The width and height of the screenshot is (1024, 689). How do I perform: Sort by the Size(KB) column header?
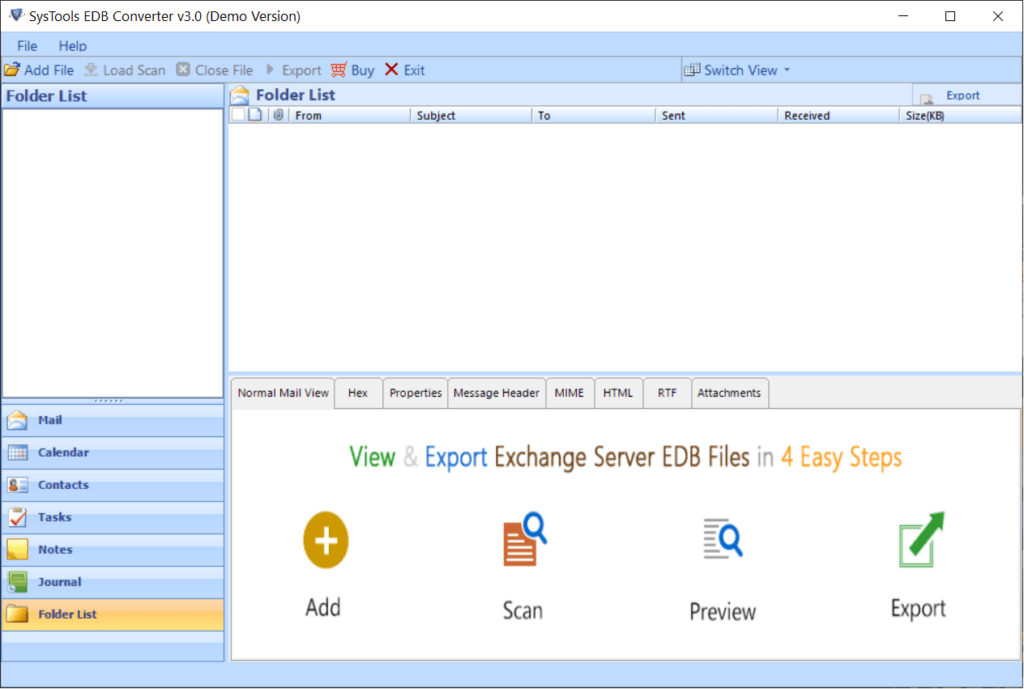click(x=961, y=116)
